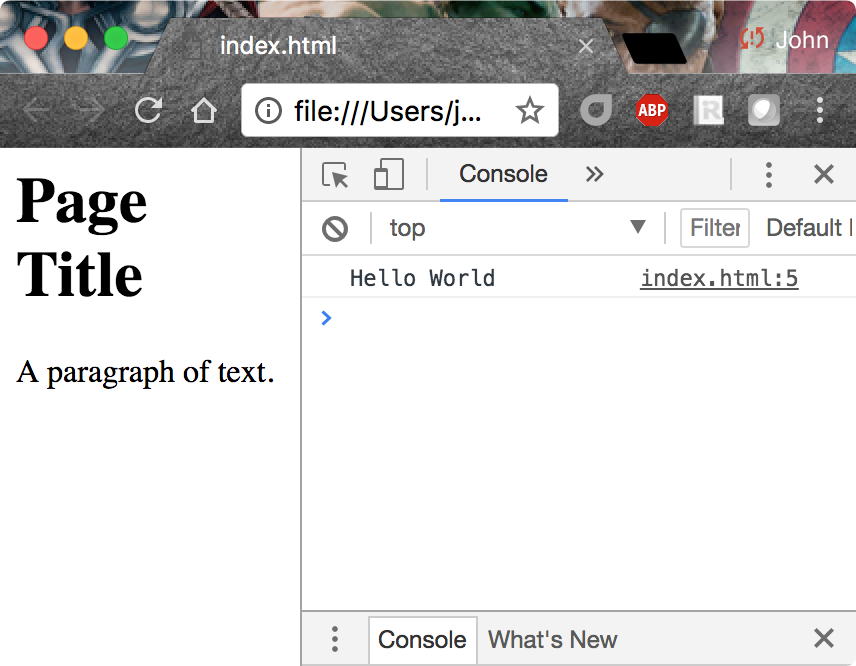Open Chrome's main three-dot menu
The image size is (856, 666).
(x=820, y=110)
